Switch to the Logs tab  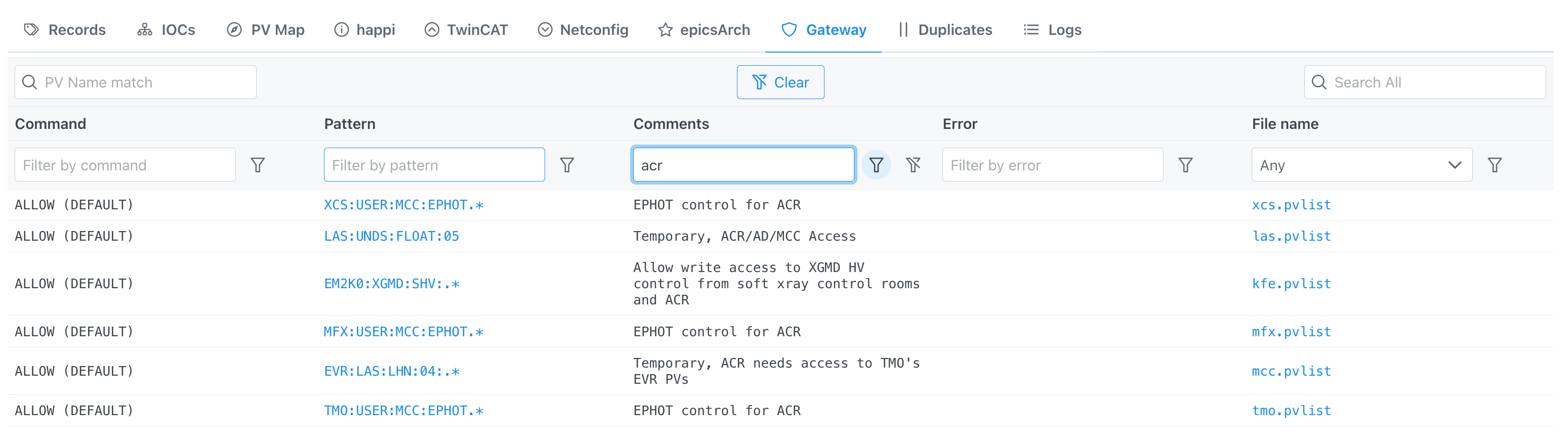[x=1063, y=29]
